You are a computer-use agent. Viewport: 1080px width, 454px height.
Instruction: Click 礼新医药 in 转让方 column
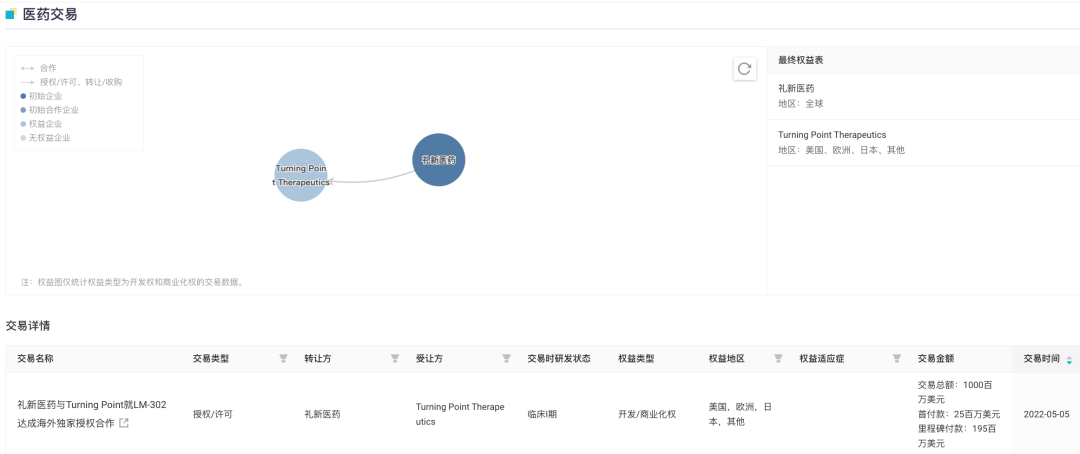(322, 414)
